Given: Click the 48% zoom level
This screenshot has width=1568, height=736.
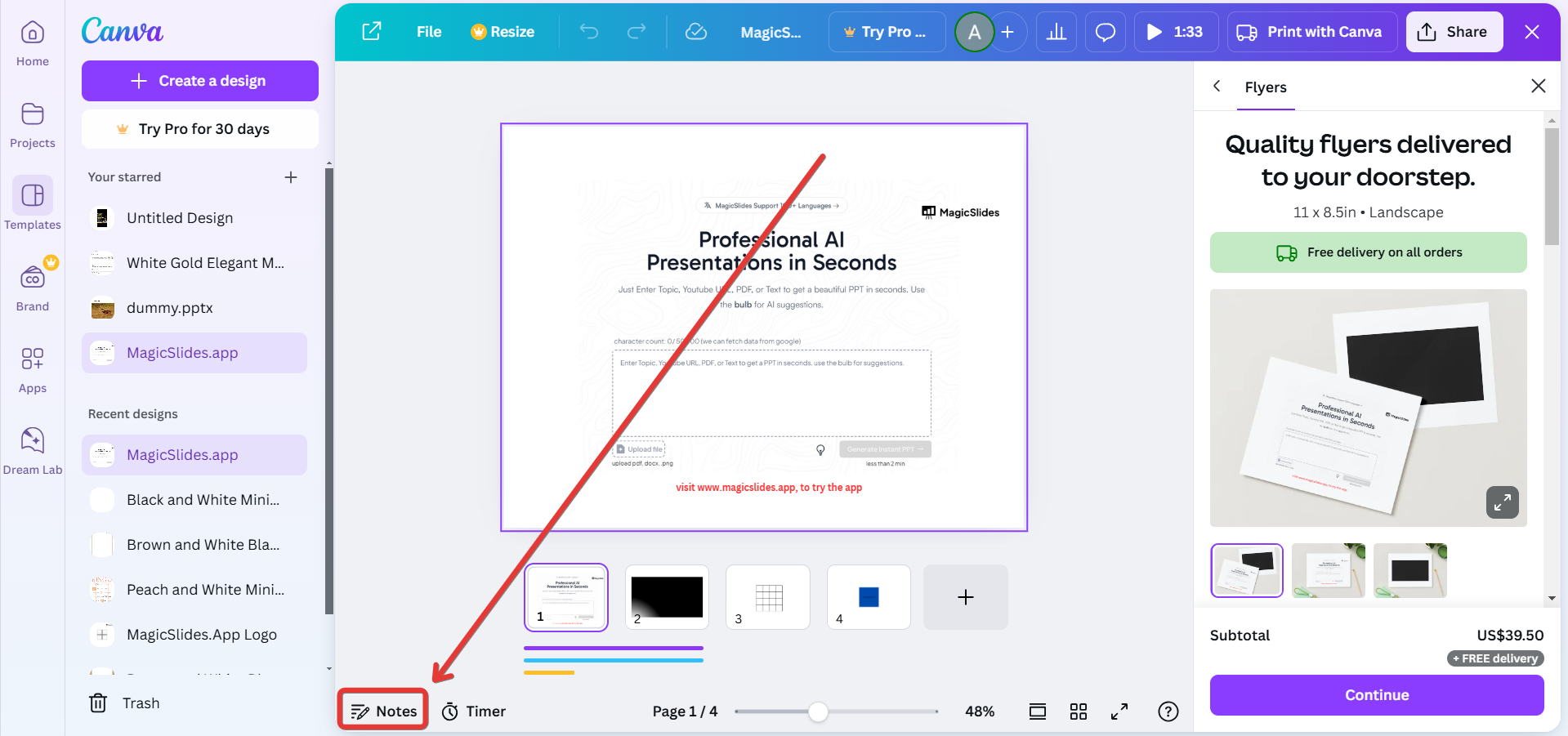Looking at the screenshot, I should (x=980, y=711).
